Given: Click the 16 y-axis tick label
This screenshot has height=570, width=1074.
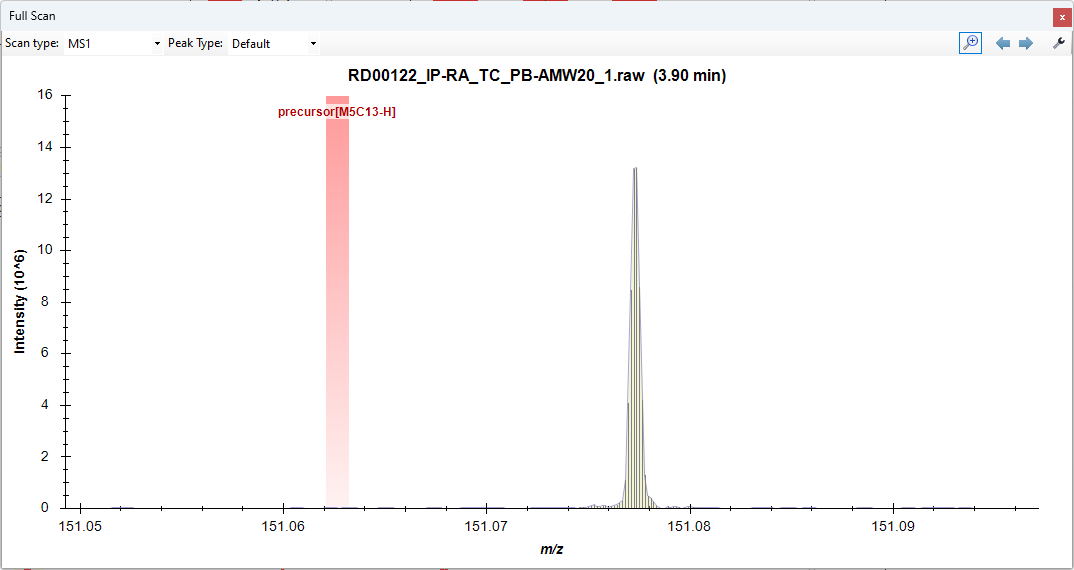Looking at the screenshot, I should tap(45, 96).
